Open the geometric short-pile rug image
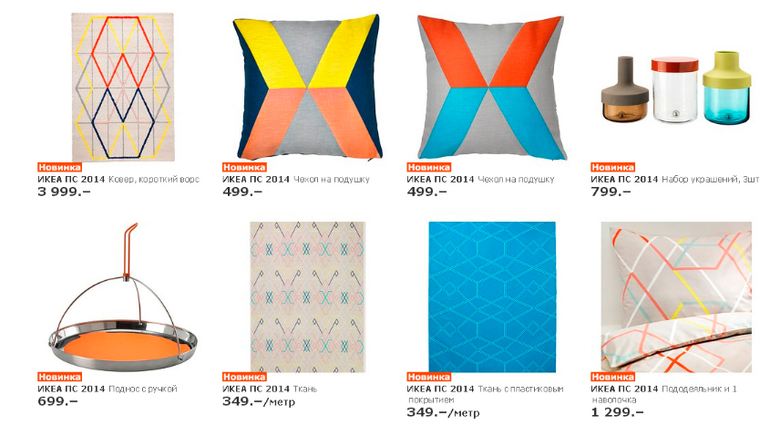This screenshot has width=770, height=426. click(x=123, y=87)
